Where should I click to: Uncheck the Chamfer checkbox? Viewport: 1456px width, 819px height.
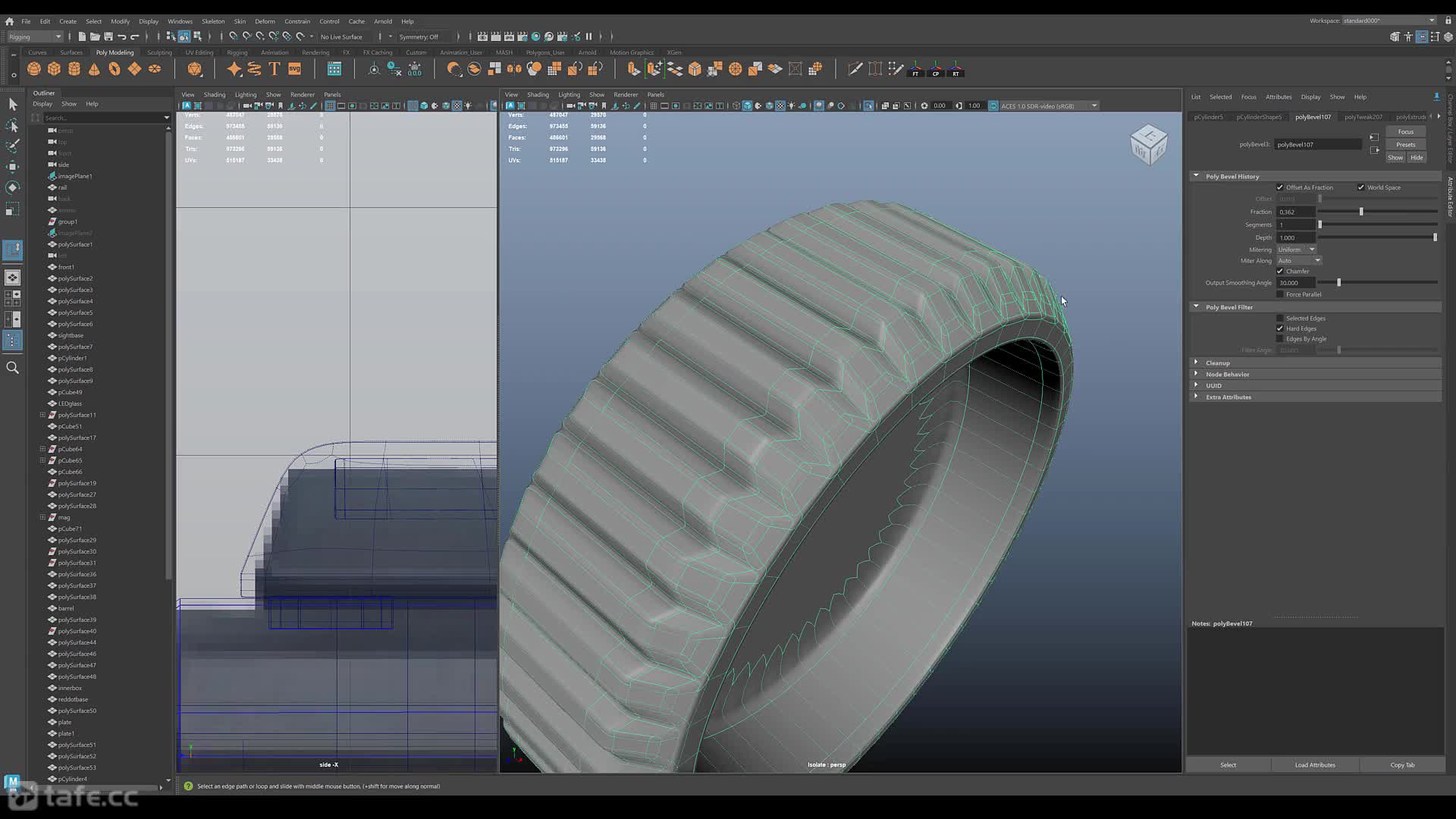[x=1280, y=271]
